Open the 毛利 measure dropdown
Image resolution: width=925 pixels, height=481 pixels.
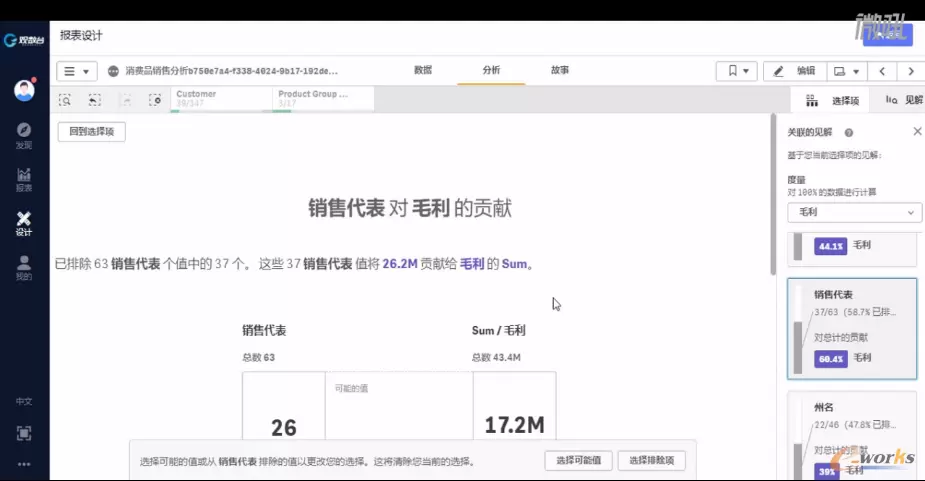(854, 213)
